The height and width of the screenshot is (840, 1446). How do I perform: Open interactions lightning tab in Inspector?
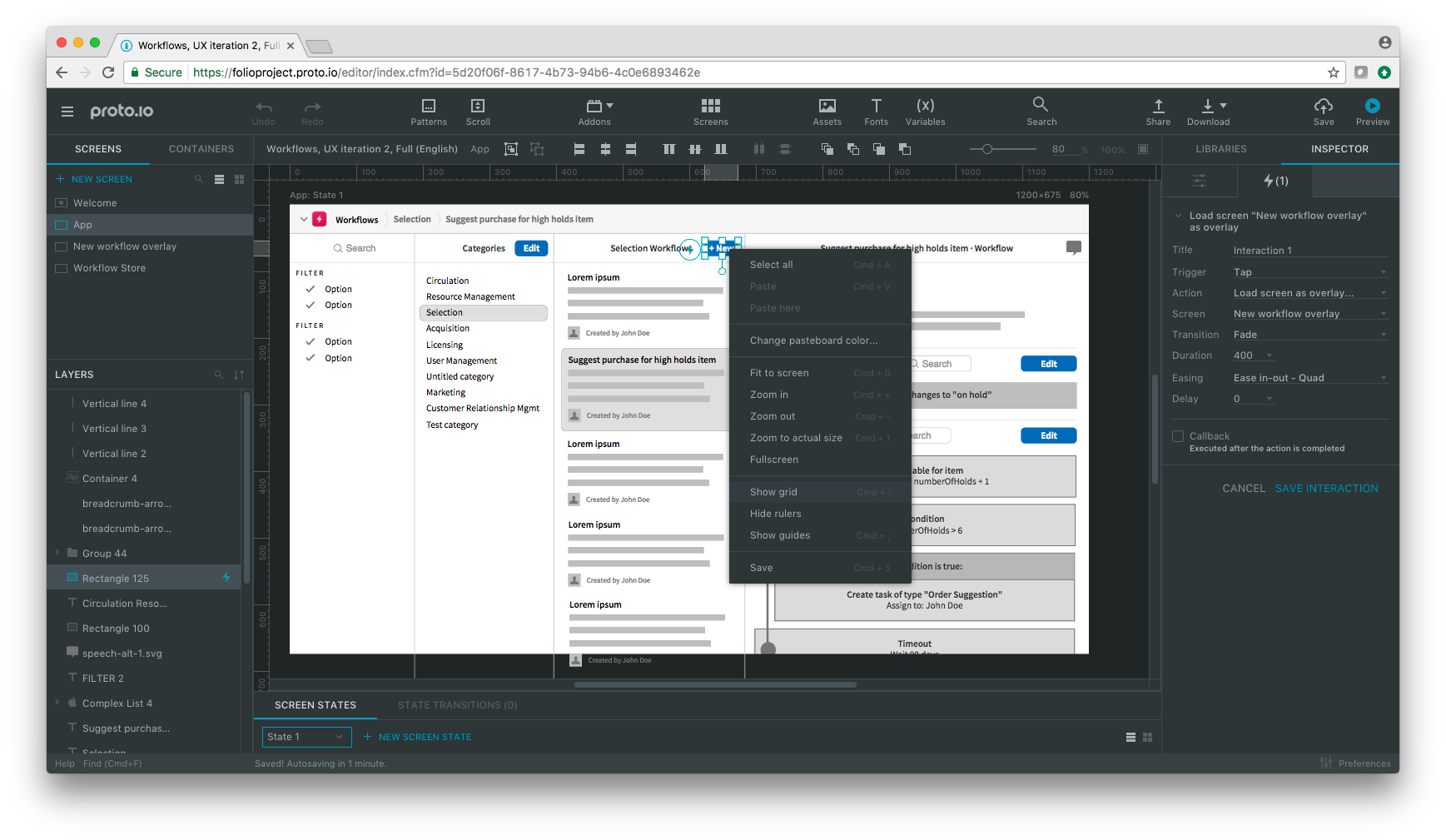point(1275,181)
